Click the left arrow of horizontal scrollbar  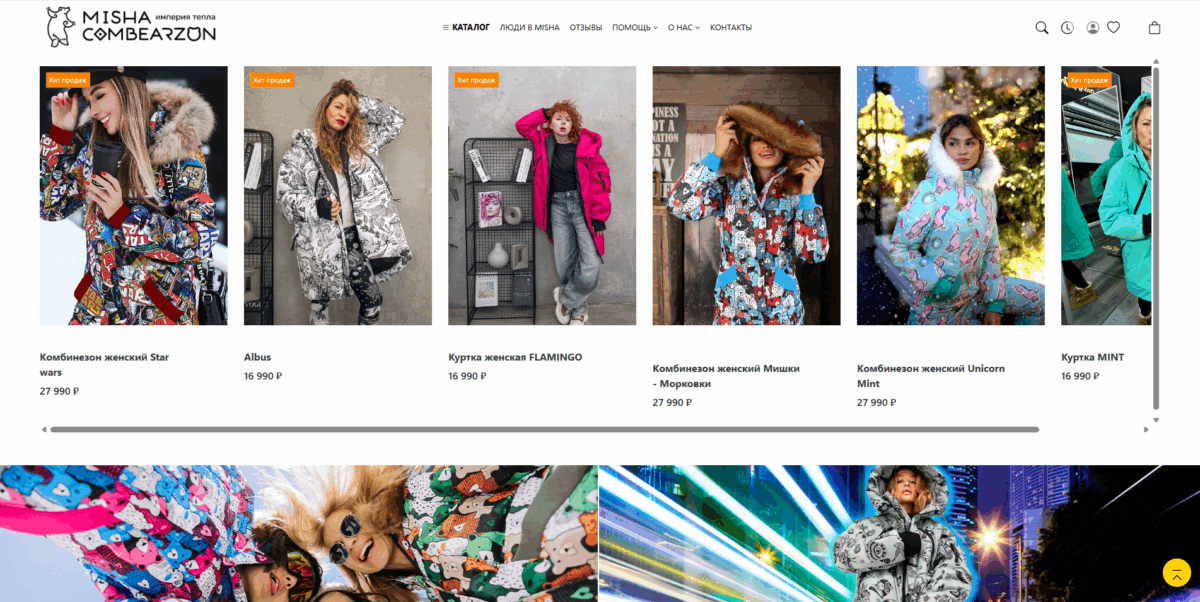tap(44, 430)
